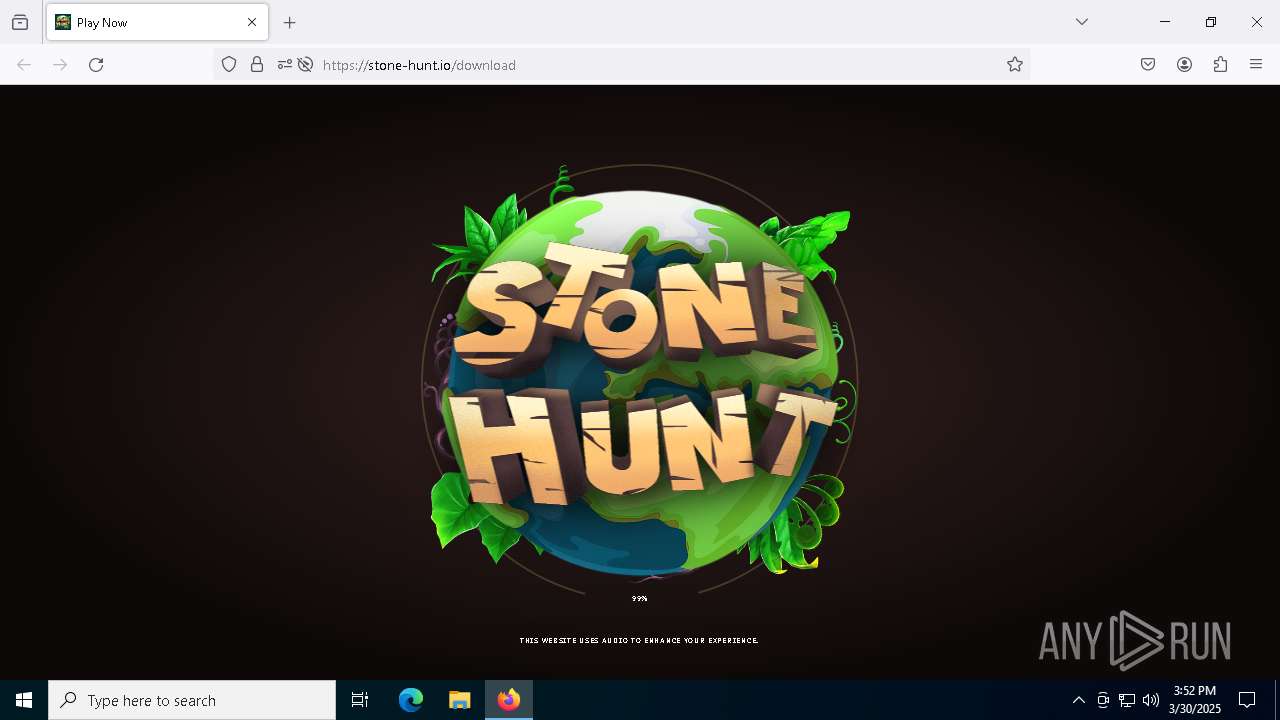Image resolution: width=1280 pixels, height=720 pixels.
Task: Open network status tray icon
Action: [1127, 700]
